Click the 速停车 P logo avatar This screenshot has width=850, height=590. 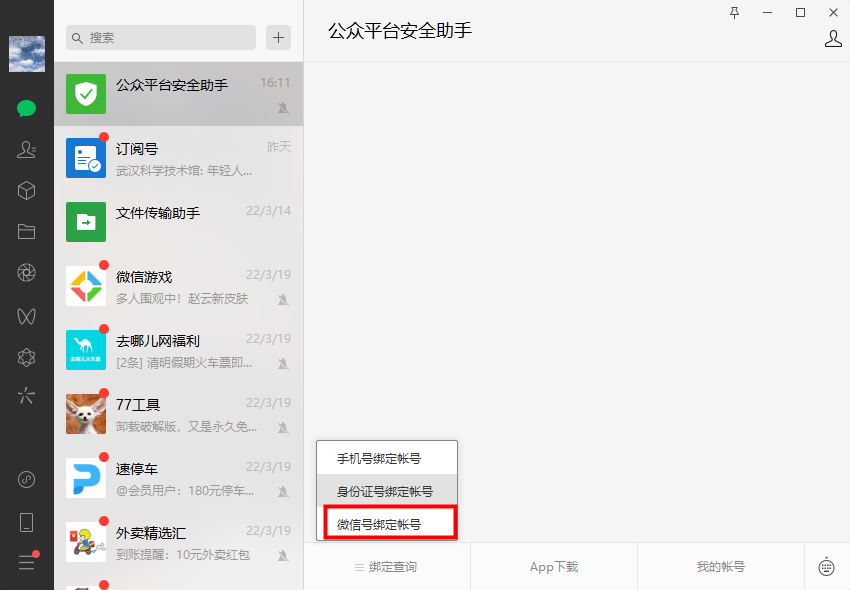pos(86,478)
